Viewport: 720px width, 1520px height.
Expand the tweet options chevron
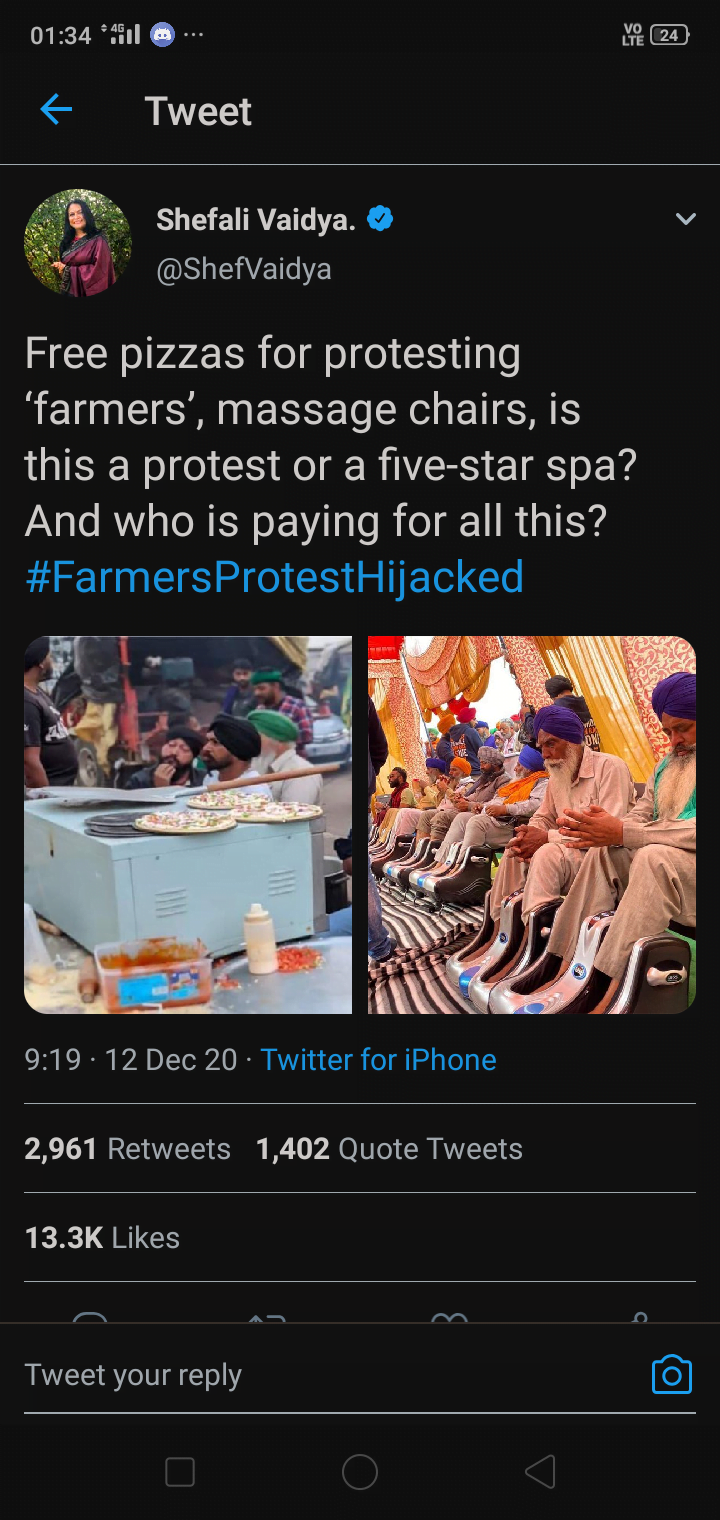(x=685, y=219)
